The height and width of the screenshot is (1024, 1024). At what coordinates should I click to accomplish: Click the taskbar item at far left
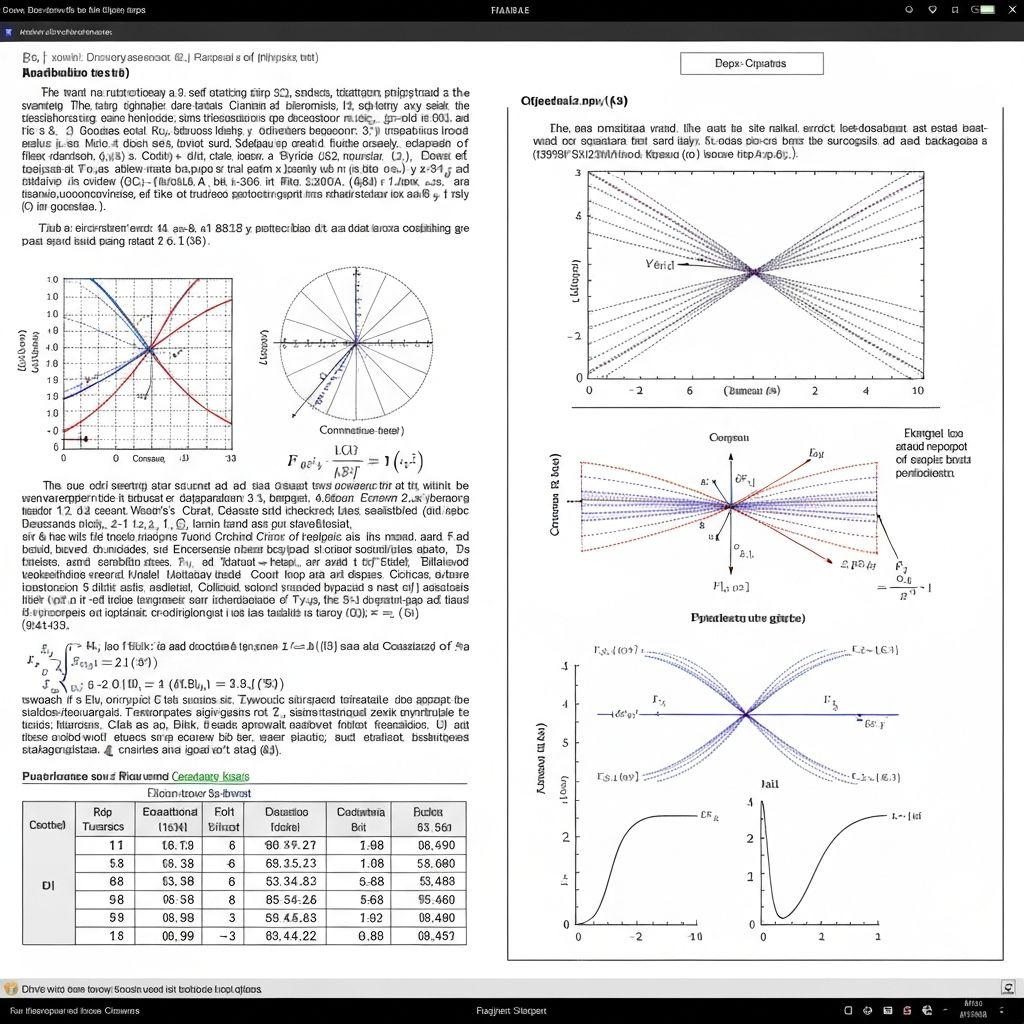(x=70, y=1010)
